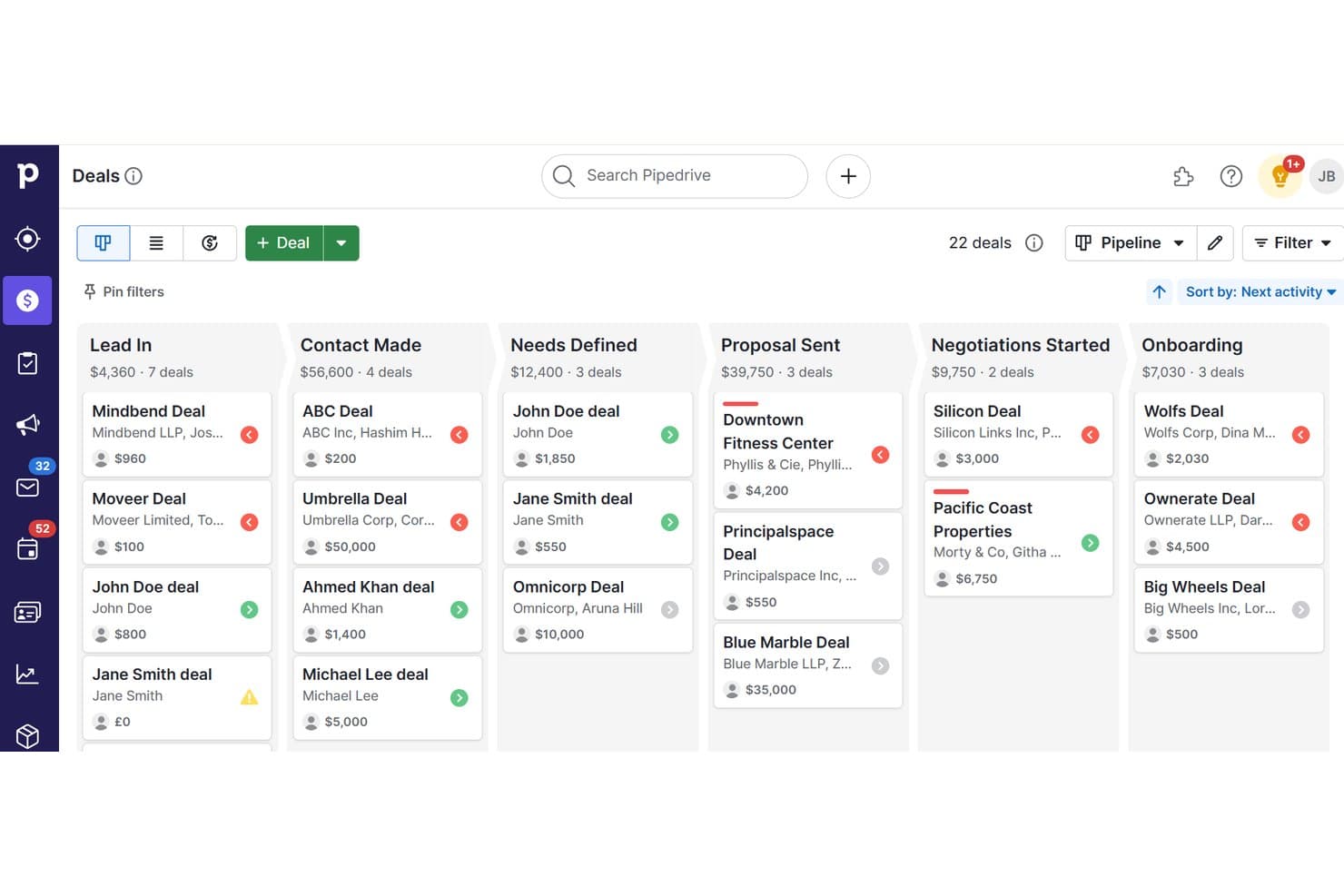The height and width of the screenshot is (896, 1344).
Task: Open the Filter dropdown
Action: tap(1292, 242)
